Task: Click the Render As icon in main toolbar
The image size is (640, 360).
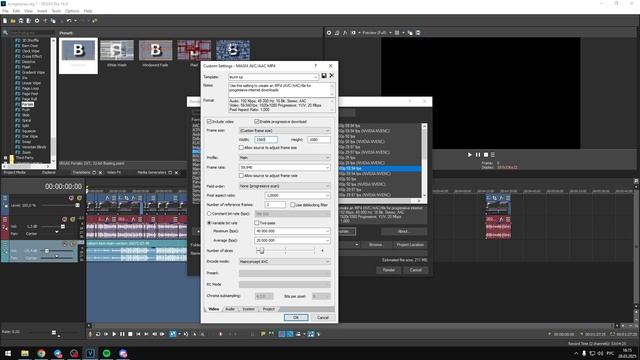Action: [x=29, y=21]
